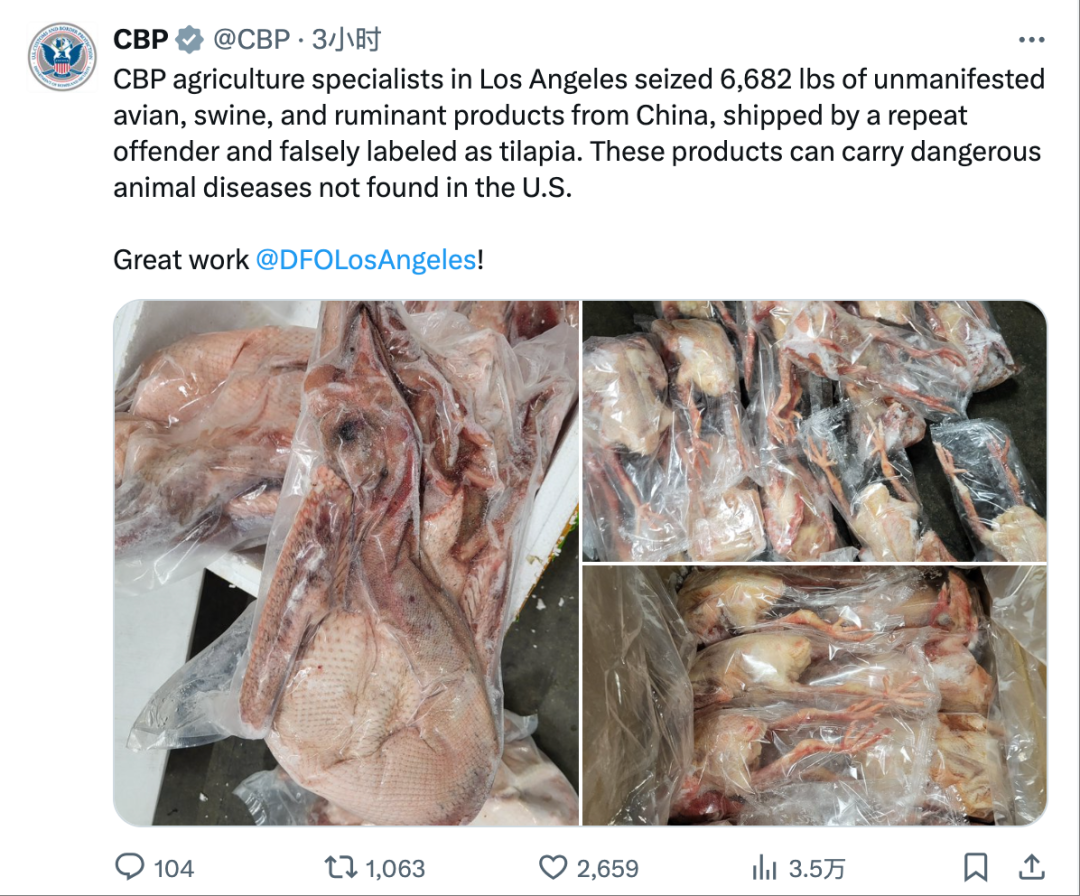Click the verified badge beside CBP

click(x=189, y=40)
